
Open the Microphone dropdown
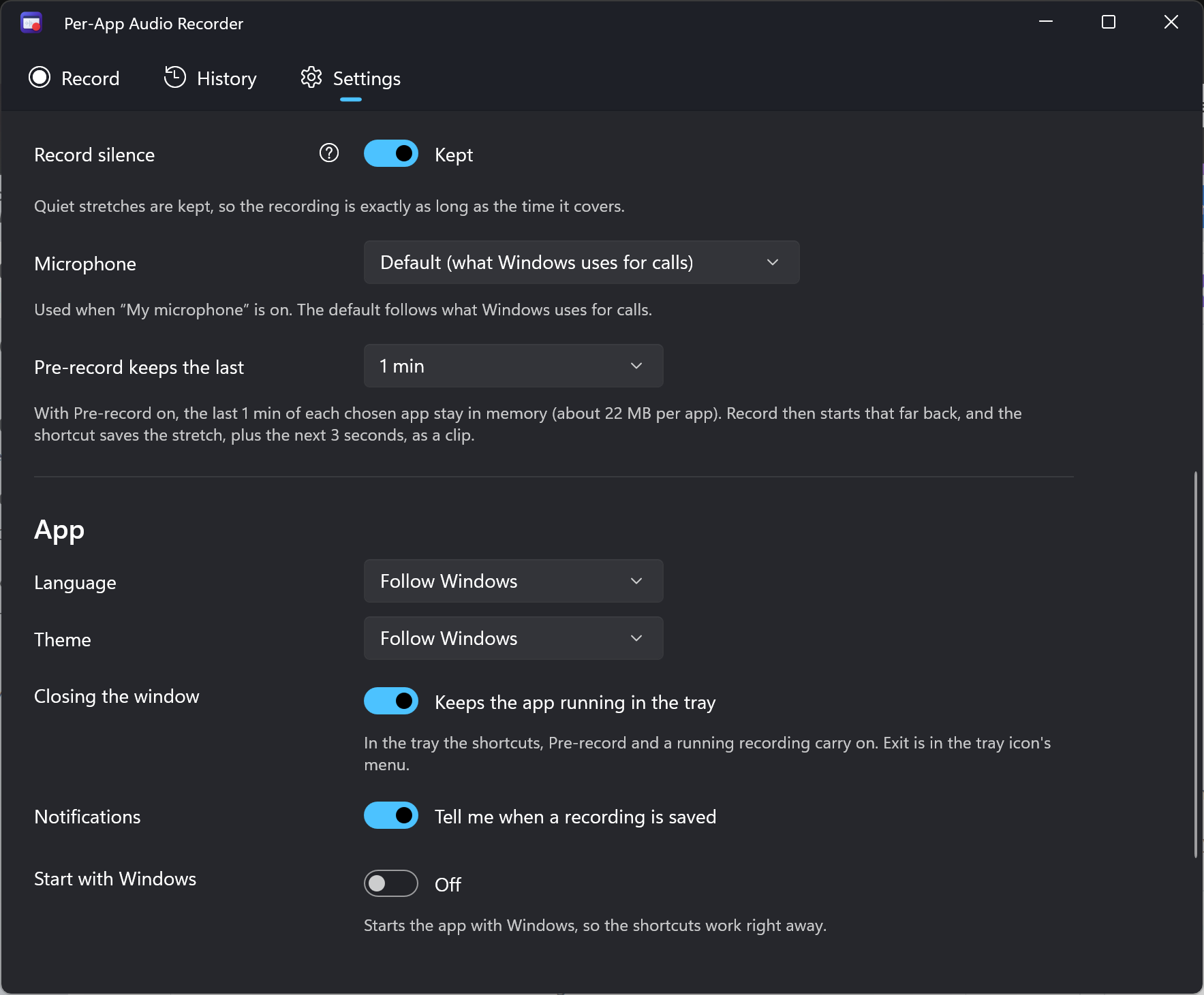(x=581, y=263)
